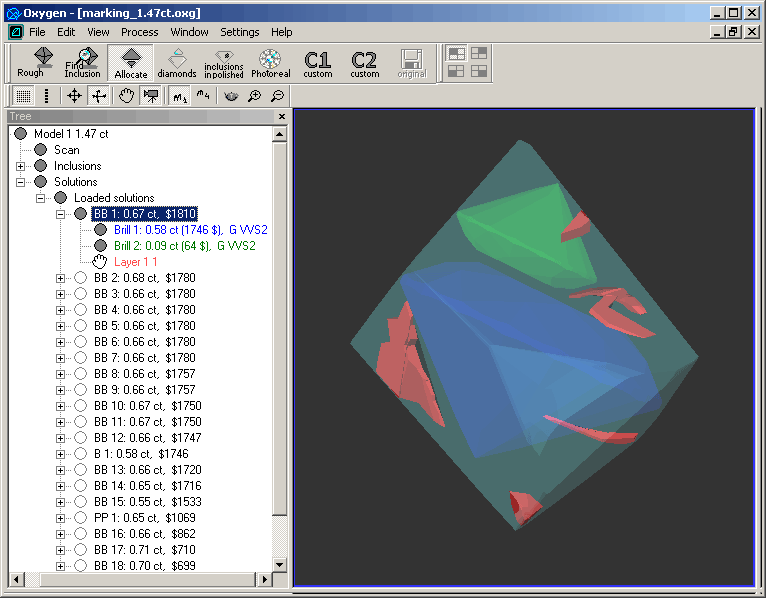The width and height of the screenshot is (766, 598).
Task: Select the Rough toolbar button
Action: click(x=30, y=62)
